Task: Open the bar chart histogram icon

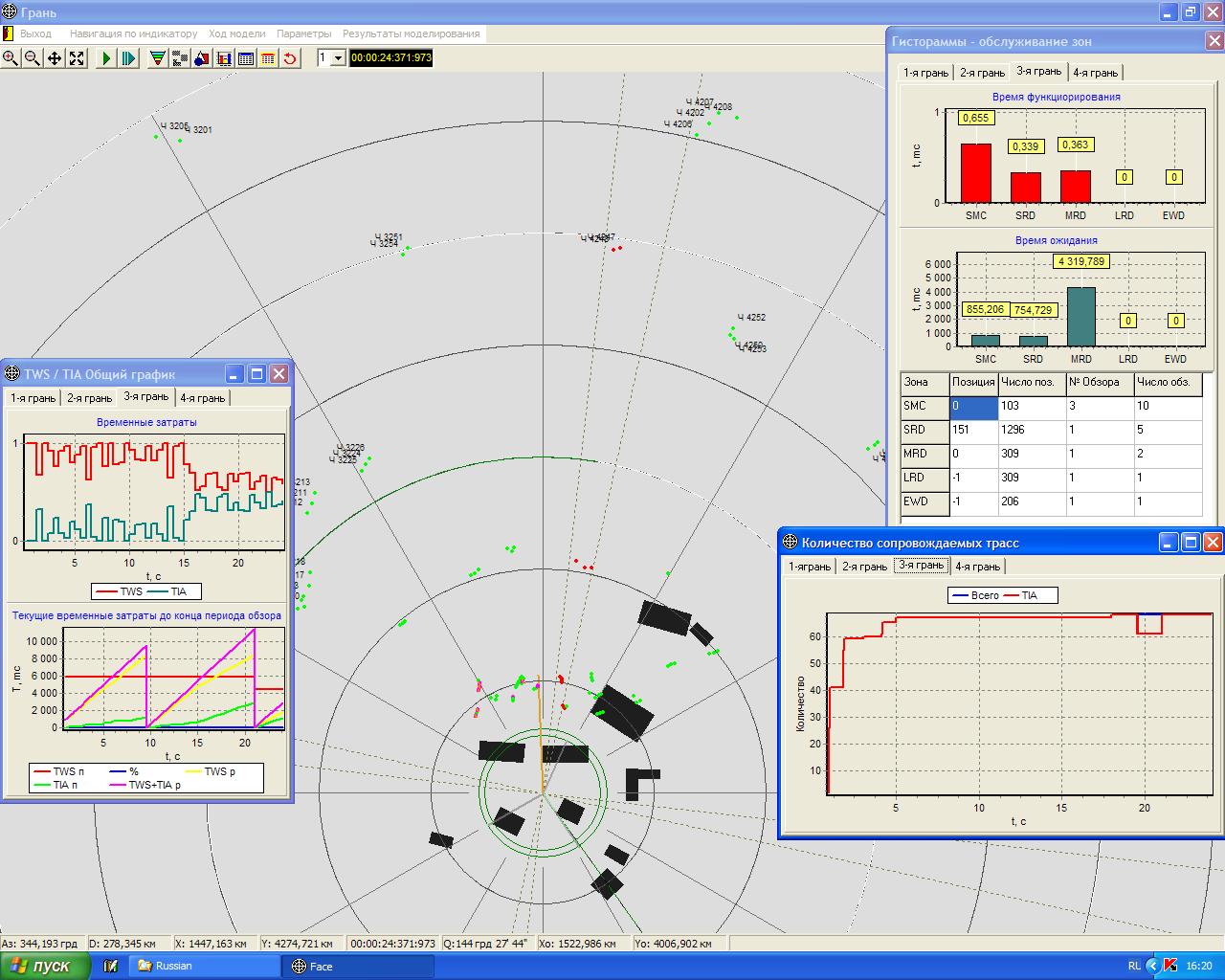Action: [224, 58]
